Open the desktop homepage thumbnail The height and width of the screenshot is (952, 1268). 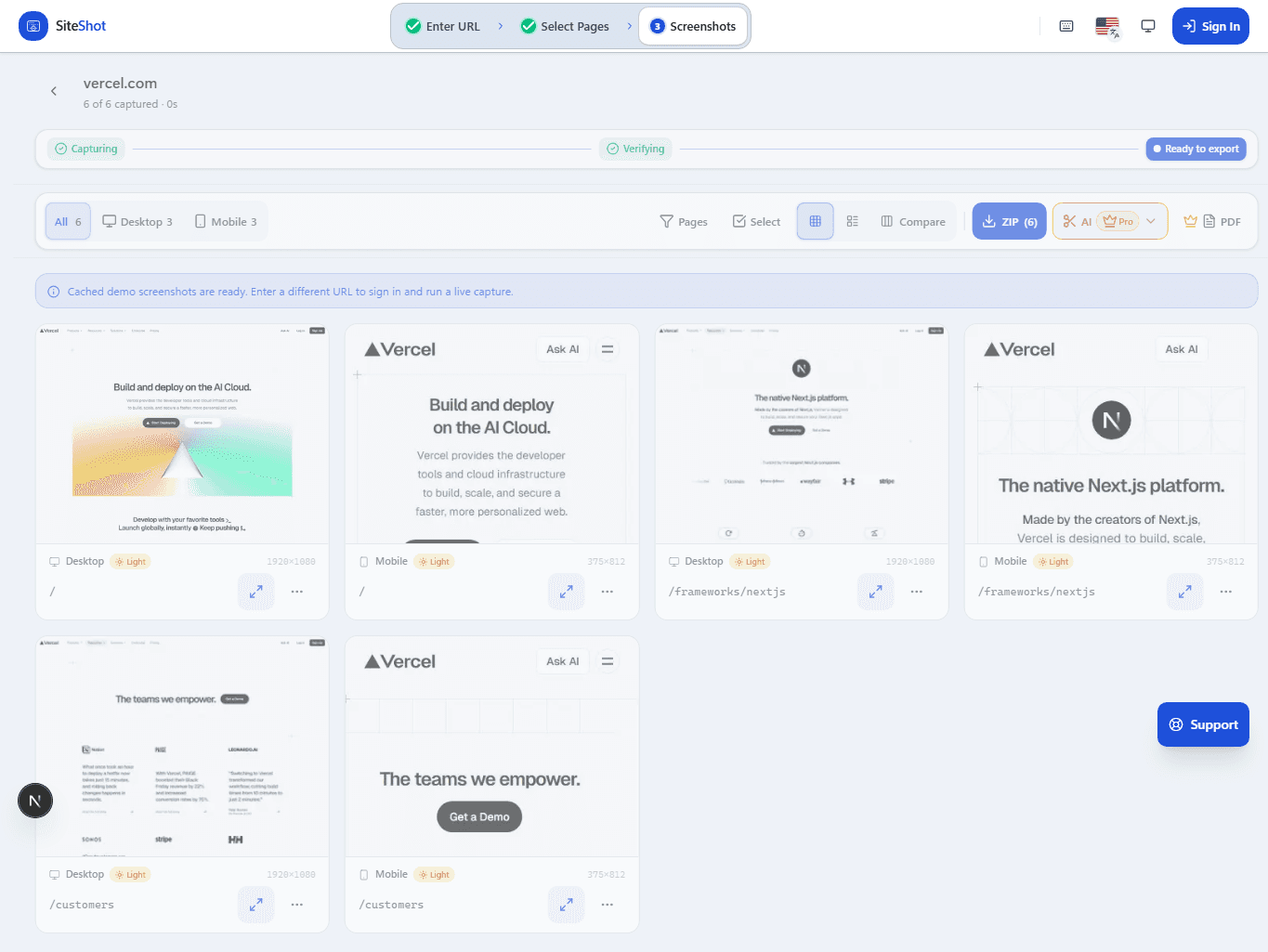click(x=182, y=434)
